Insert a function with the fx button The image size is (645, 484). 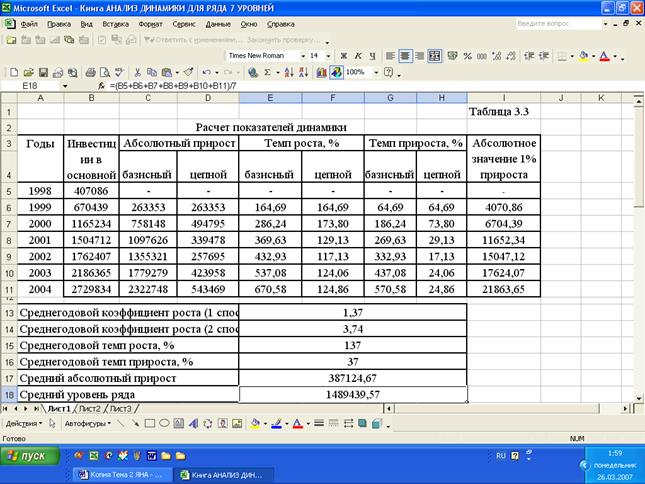point(101,86)
